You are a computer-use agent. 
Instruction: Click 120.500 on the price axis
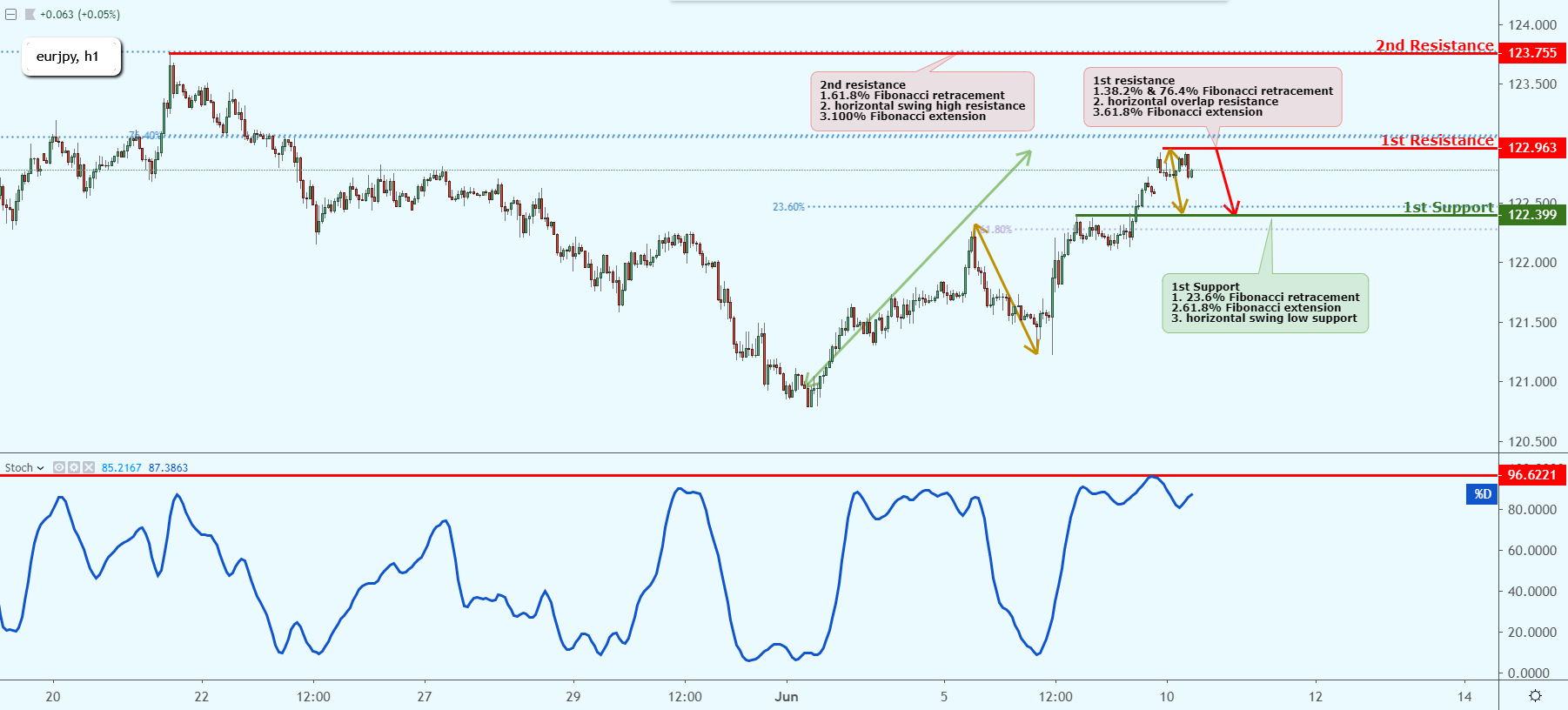tap(1532, 442)
